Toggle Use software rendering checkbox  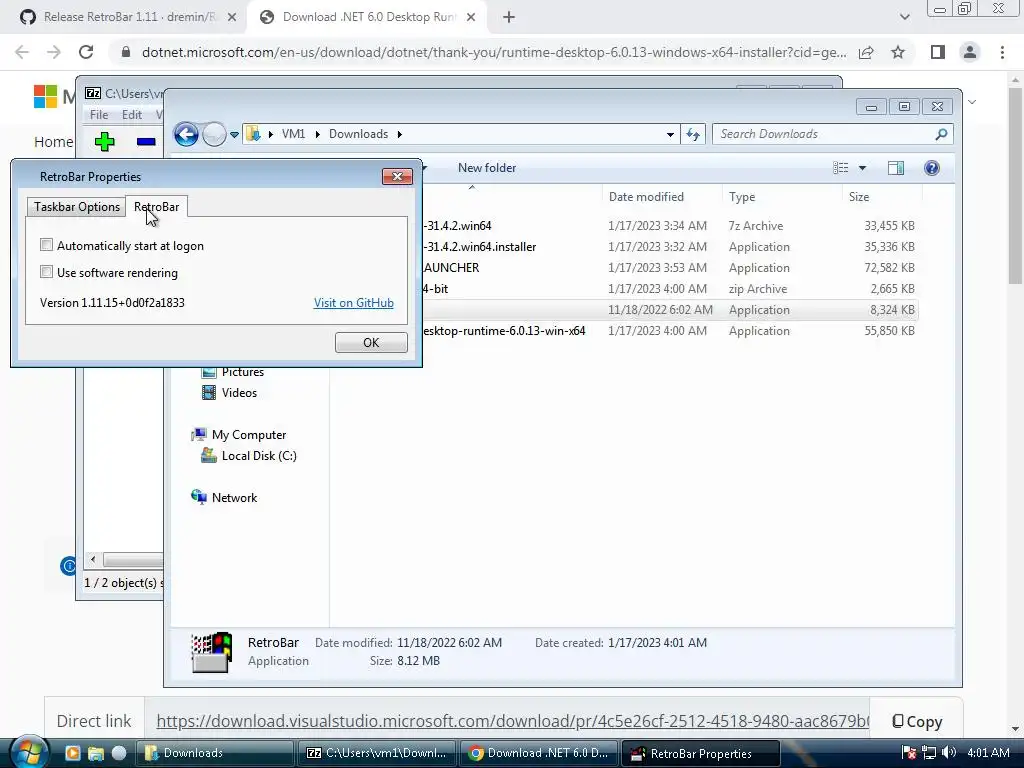[46, 272]
